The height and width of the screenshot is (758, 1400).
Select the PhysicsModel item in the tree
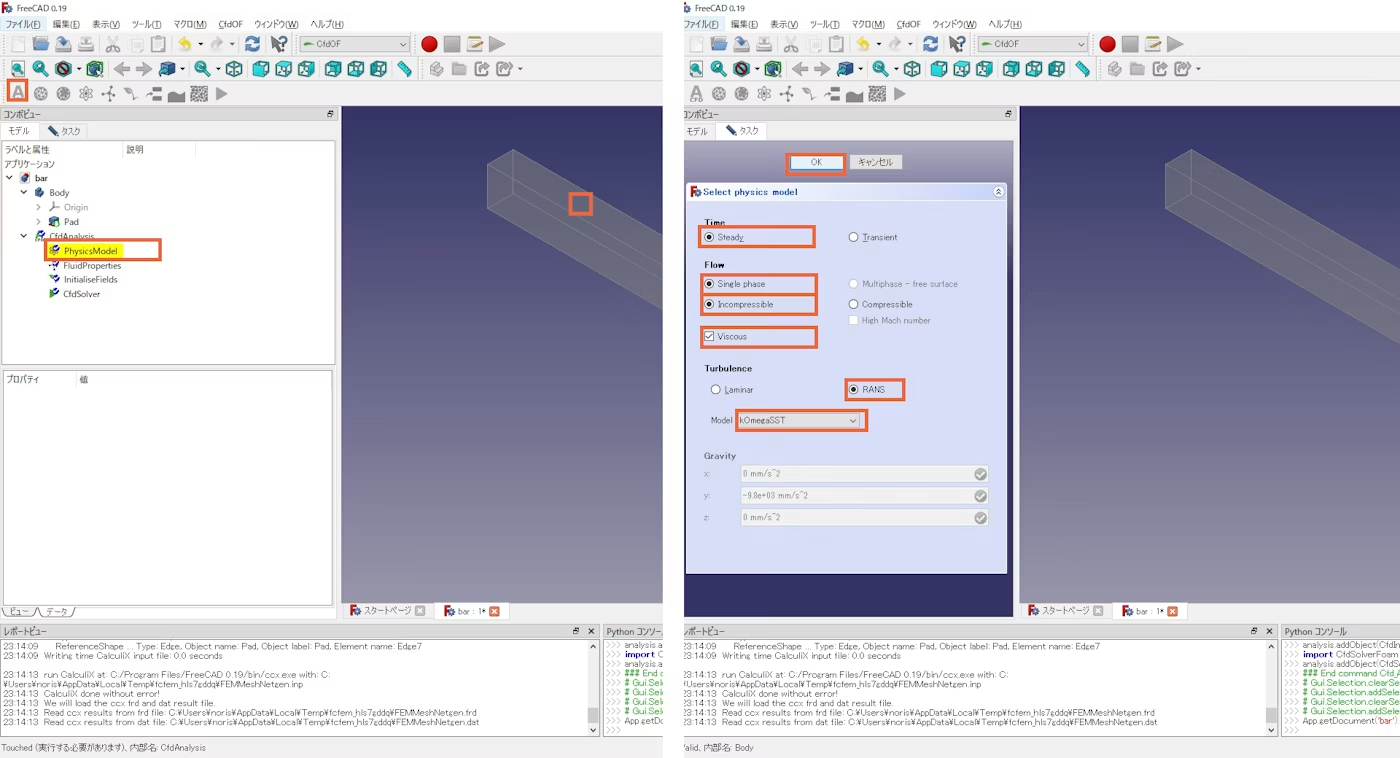[90, 251]
